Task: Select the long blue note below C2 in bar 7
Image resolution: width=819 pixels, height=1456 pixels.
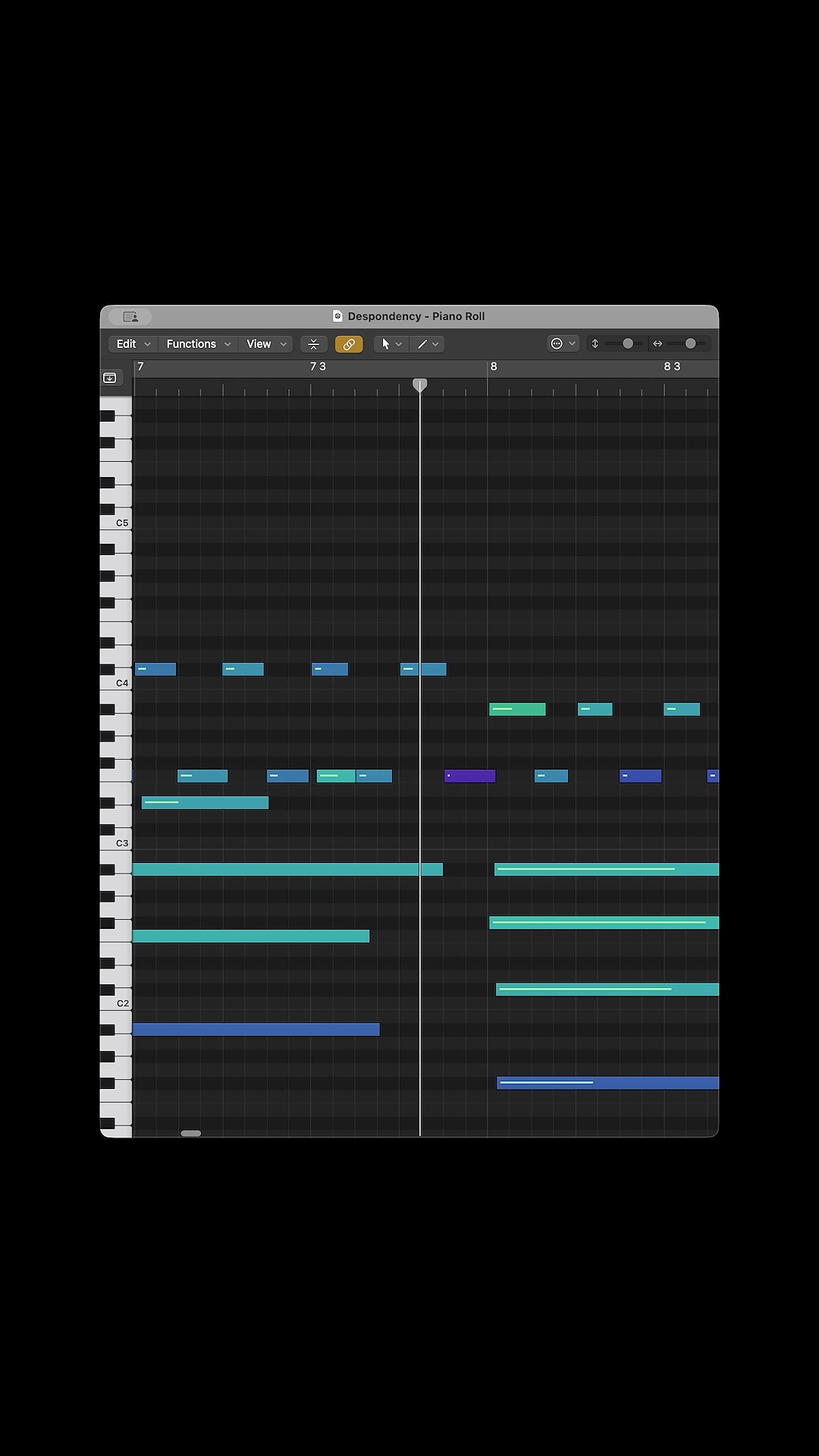Action: (x=256, y=1029)
